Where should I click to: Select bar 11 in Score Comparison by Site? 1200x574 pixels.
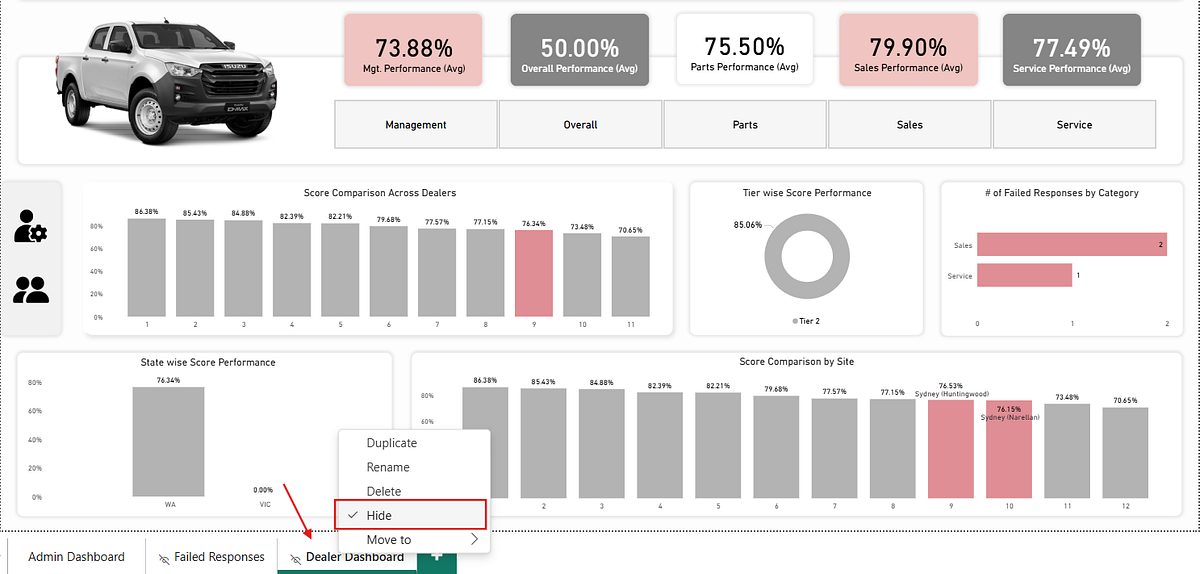pos(1067,451)
